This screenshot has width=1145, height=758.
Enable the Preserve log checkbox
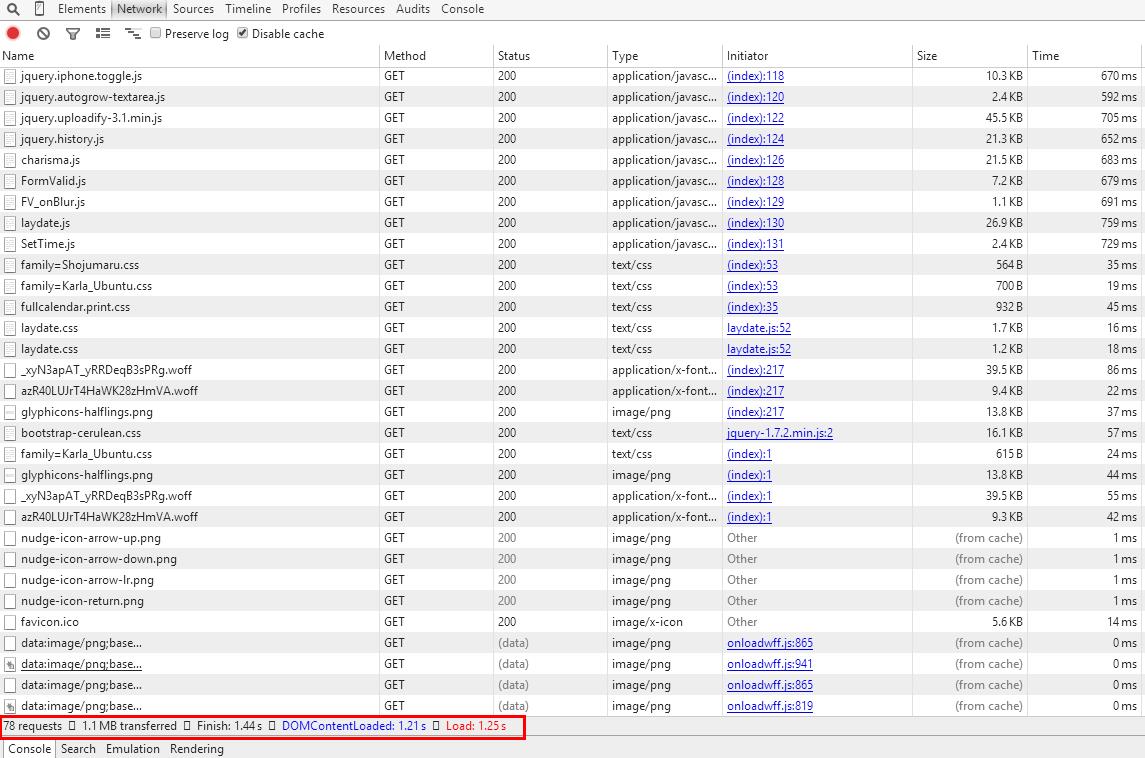click(156, 33)
